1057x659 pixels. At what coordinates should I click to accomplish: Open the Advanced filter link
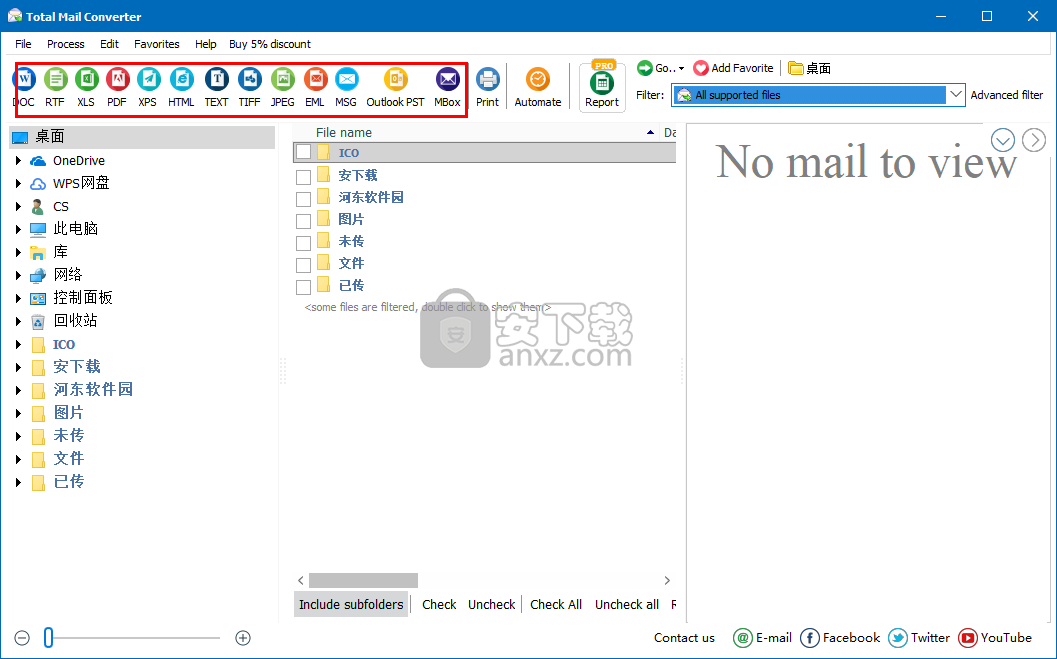tap(1007, 95)
